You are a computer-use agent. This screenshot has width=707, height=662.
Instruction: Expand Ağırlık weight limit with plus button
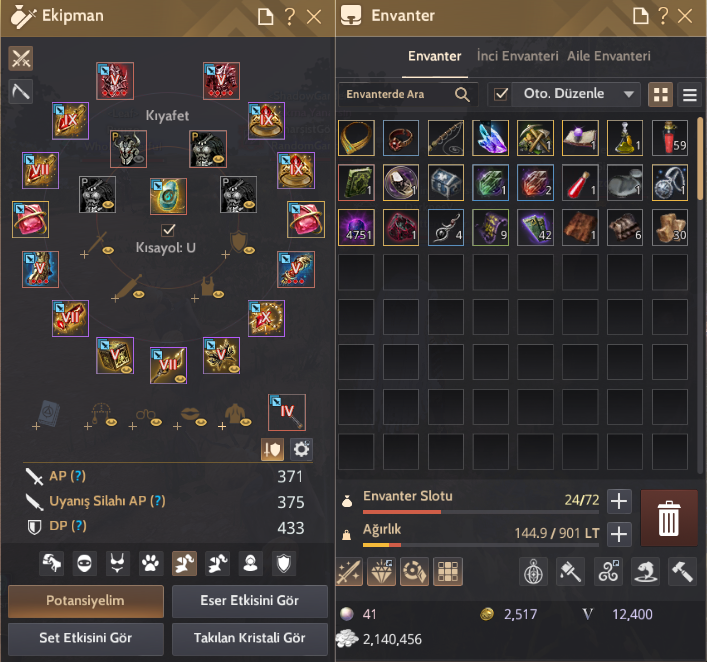619,534
